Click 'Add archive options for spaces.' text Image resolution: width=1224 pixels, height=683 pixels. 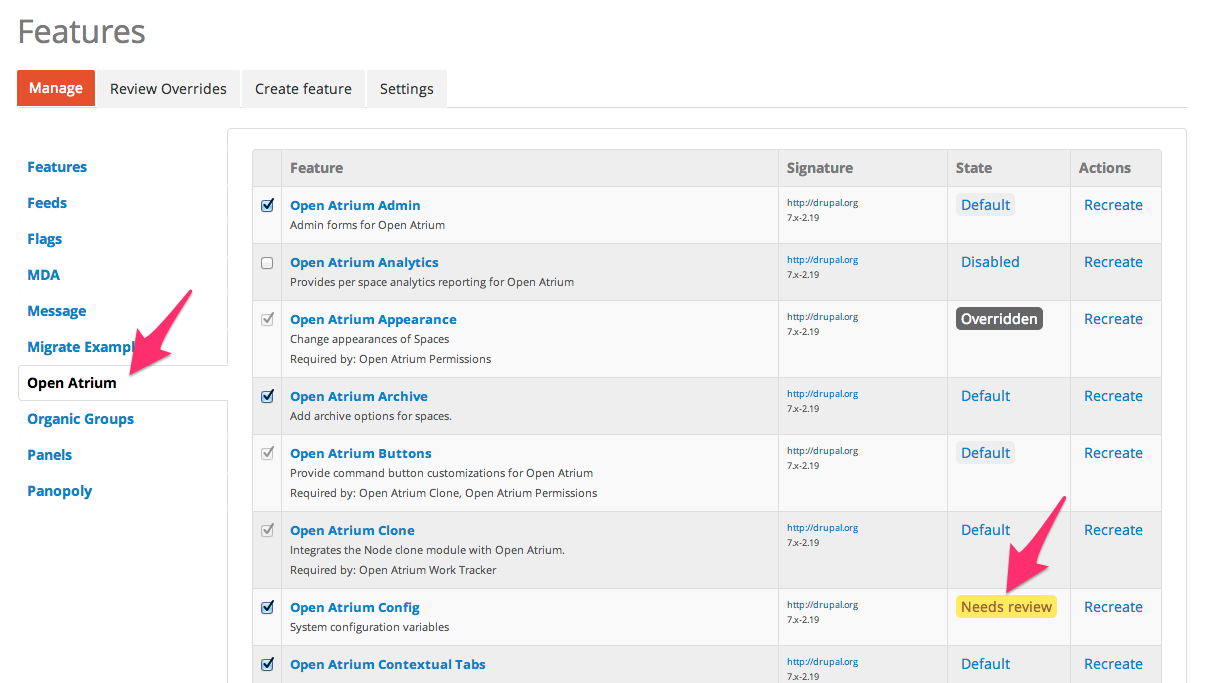(370, 416)
